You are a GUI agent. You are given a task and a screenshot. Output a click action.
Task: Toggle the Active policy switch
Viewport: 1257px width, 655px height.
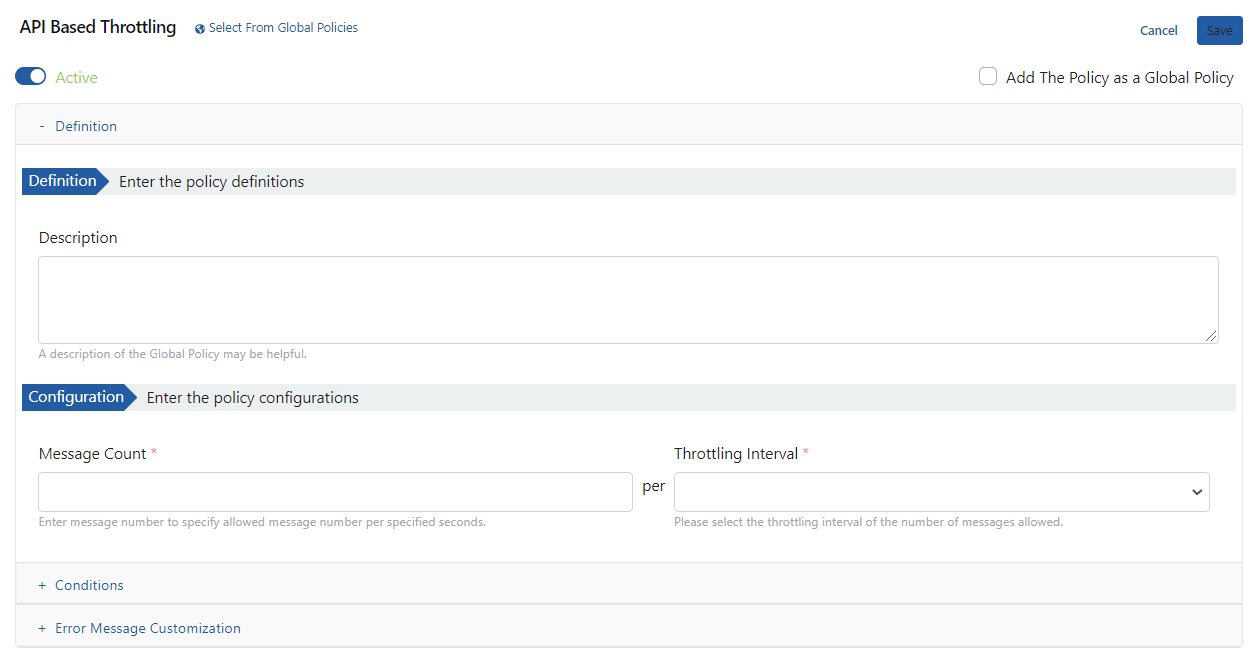(x=31, y=77)
